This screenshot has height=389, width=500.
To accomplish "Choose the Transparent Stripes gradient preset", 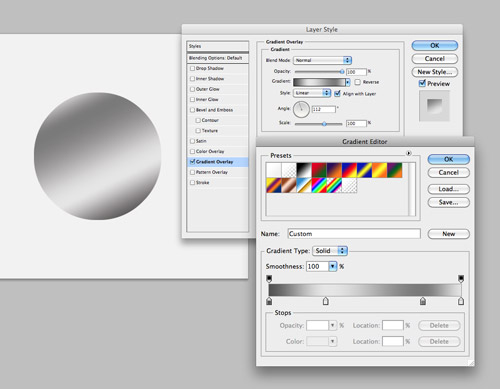I will click(x=349, y=185).
